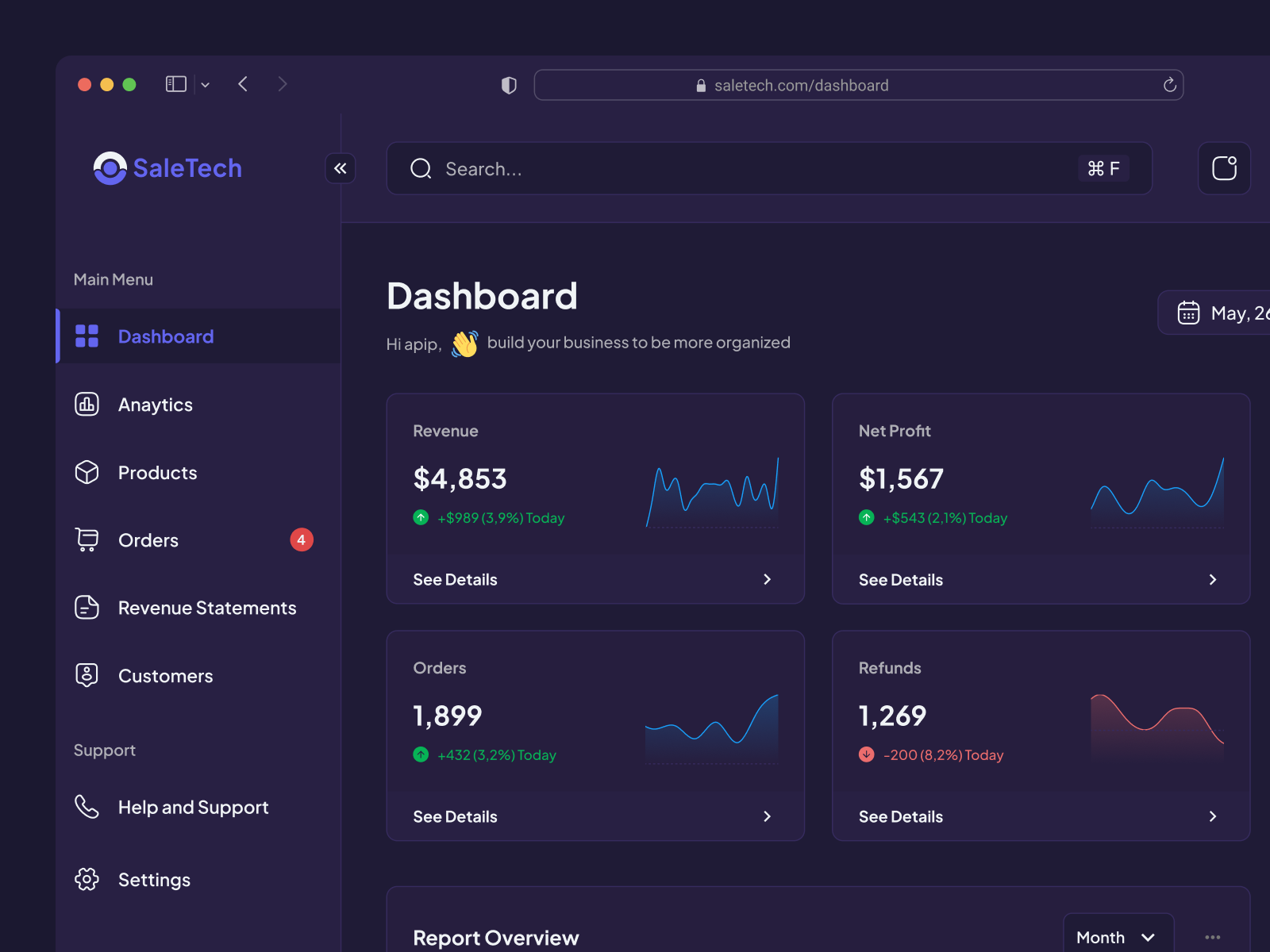The image size is (1270, 952).
Task: Click the Customers sidebar icon
Action: 87,675
